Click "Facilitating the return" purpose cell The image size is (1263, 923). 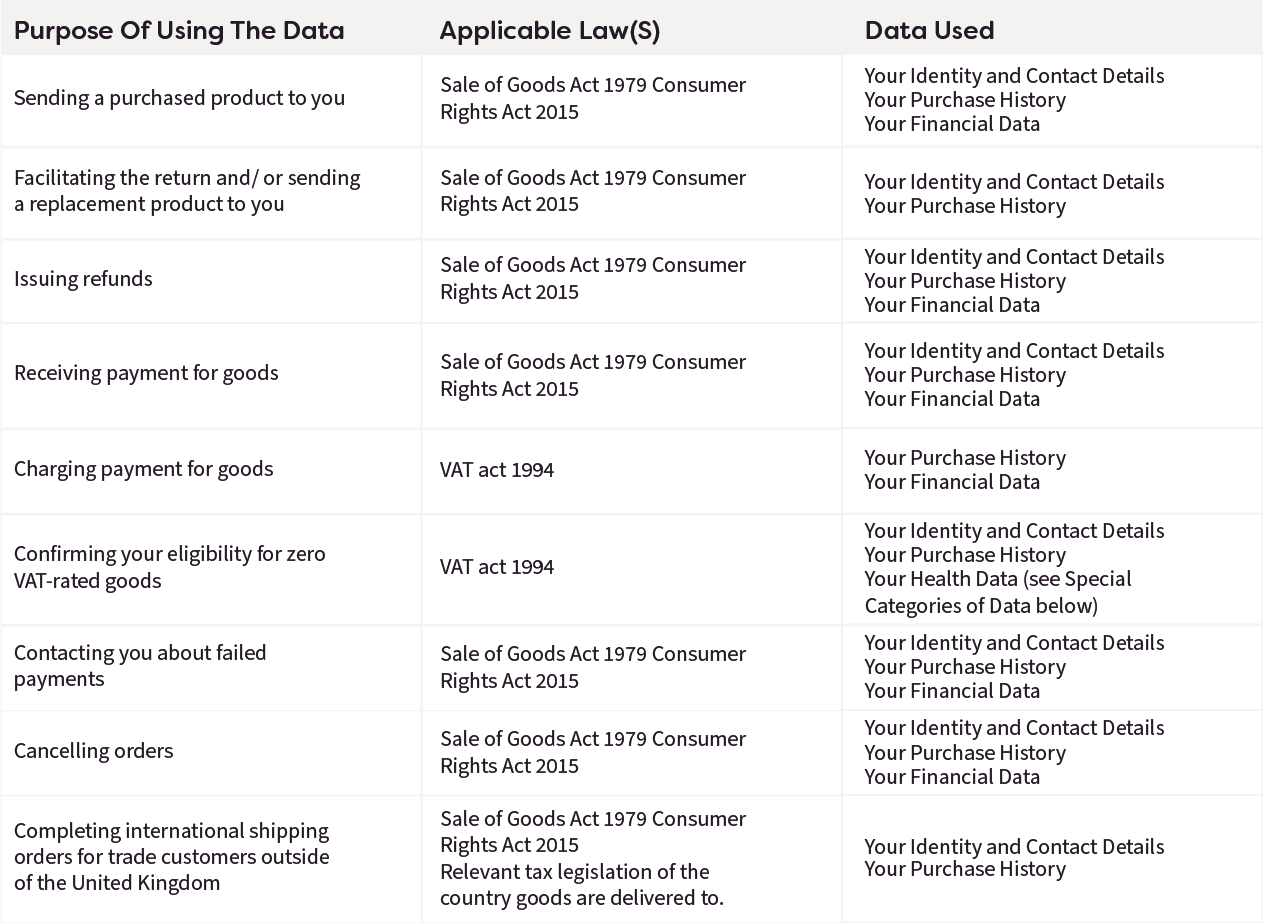(x=187, y=191)
